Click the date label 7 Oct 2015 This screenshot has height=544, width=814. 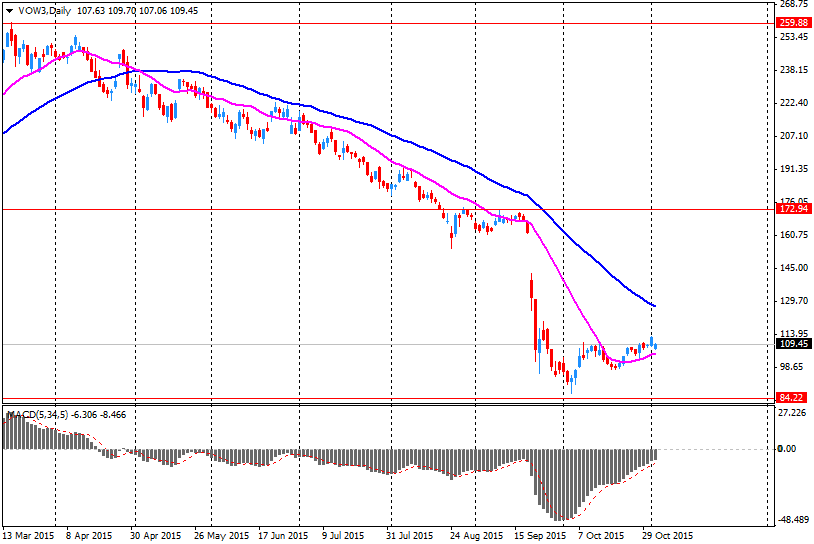tap(601, 535)
